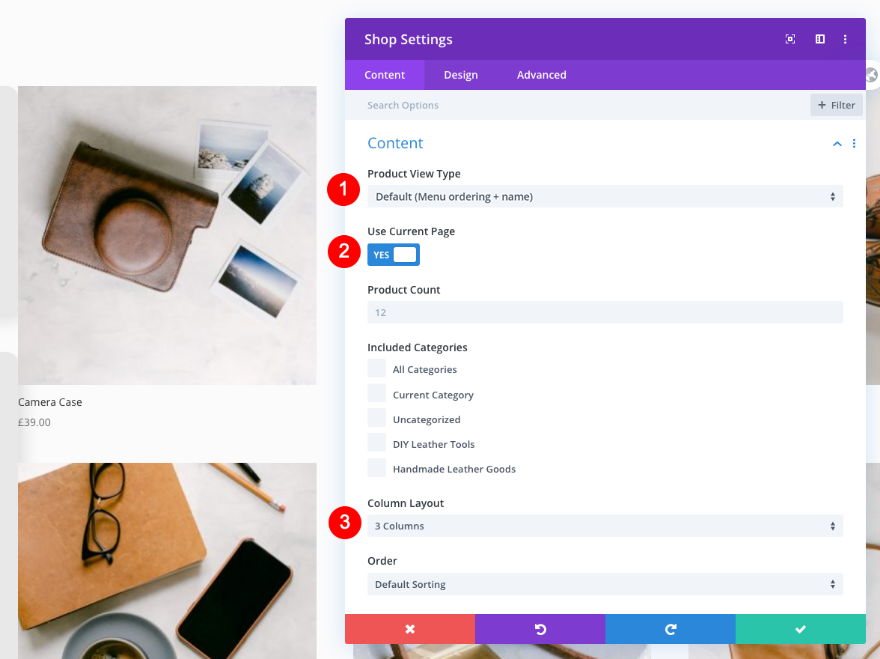Collapse the Content section
The image size is (880, 659).
[837, 143]
